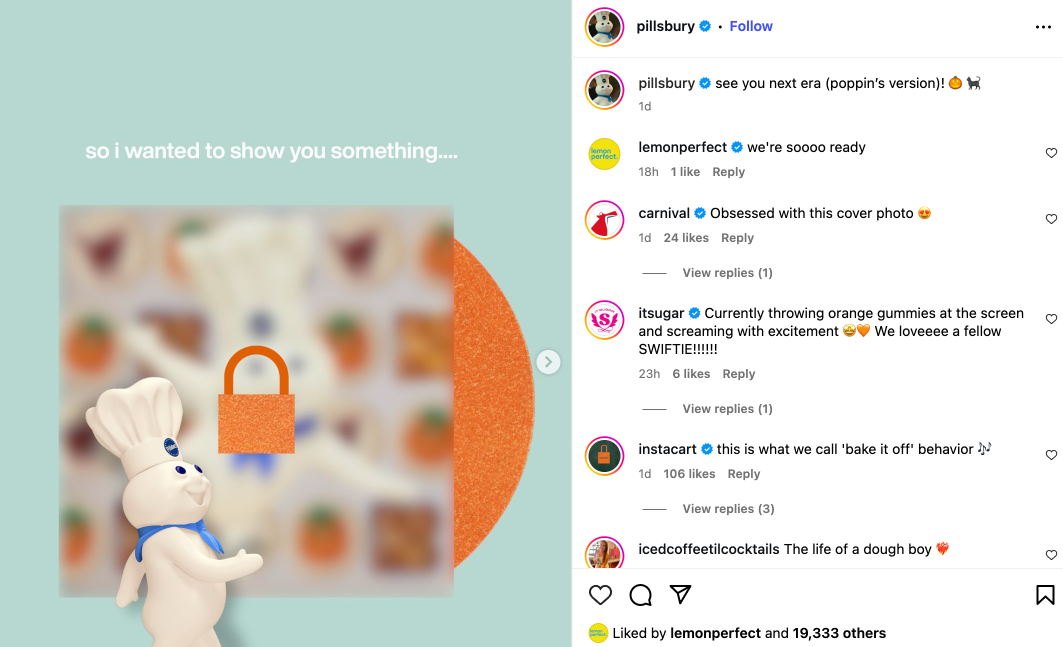Viewport: 1063px width, 647px height.
Task: Like the post with the heart icon
Action: [x=600, y=595]
